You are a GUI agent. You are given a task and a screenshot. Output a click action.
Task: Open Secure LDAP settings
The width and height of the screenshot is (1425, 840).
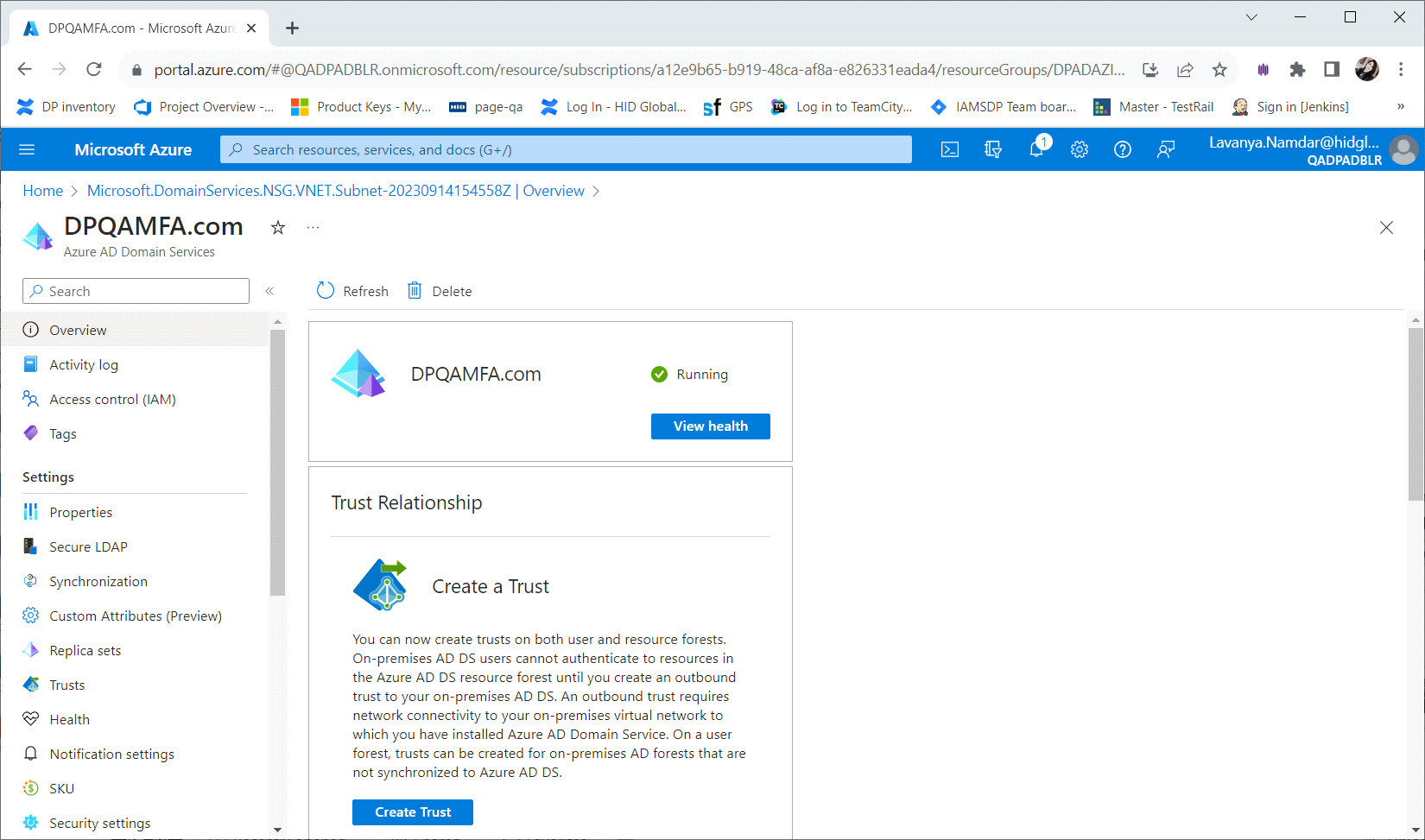tap(88, 546)
